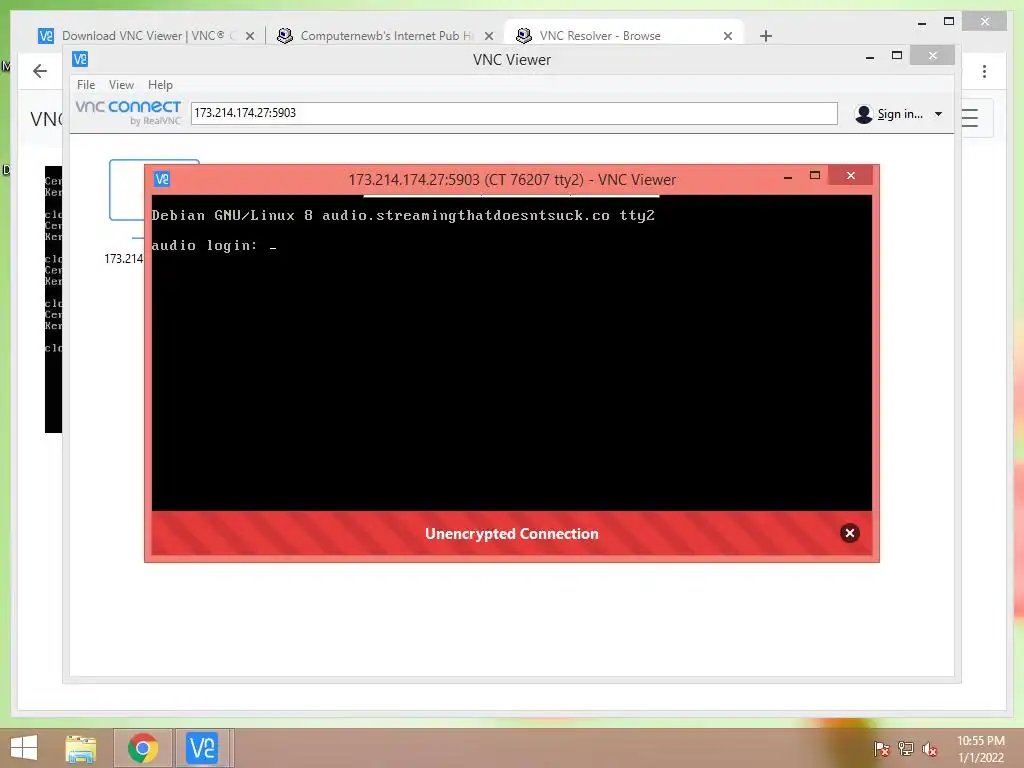
Task: Minimize the VNC Viewer main window
Action: 870,57
